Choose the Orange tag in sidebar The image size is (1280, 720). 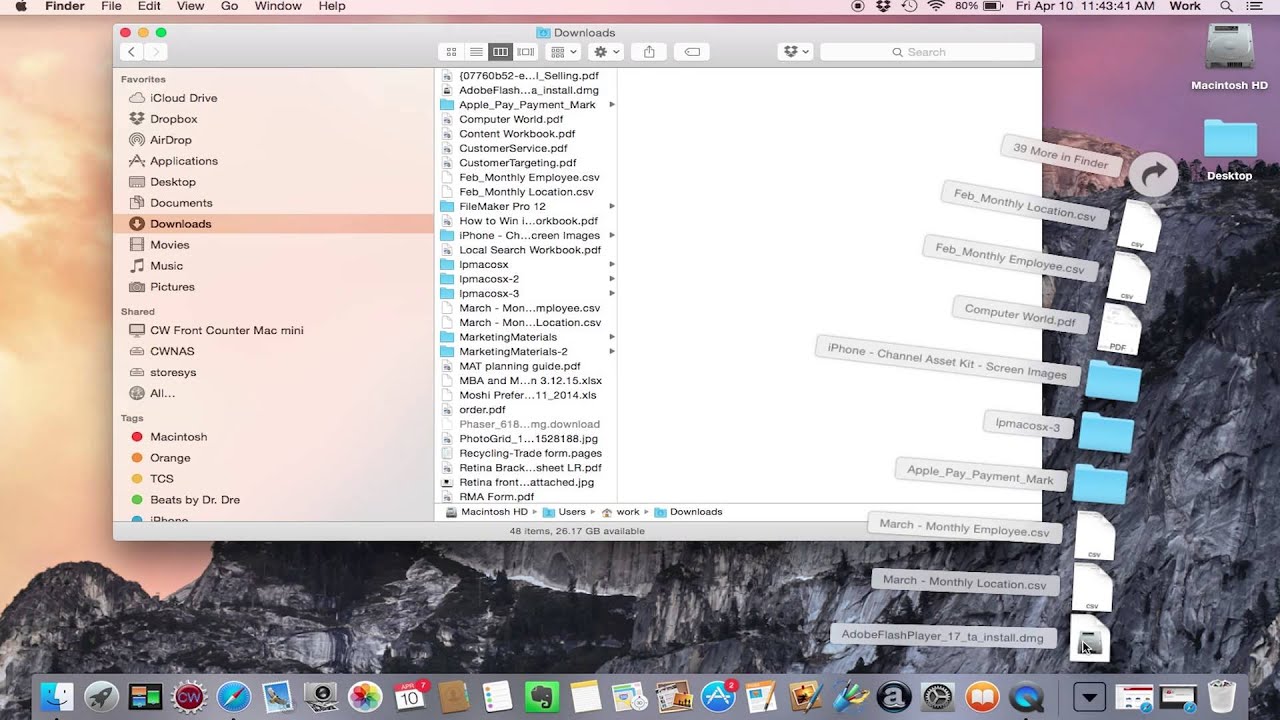tap(169, 458)
